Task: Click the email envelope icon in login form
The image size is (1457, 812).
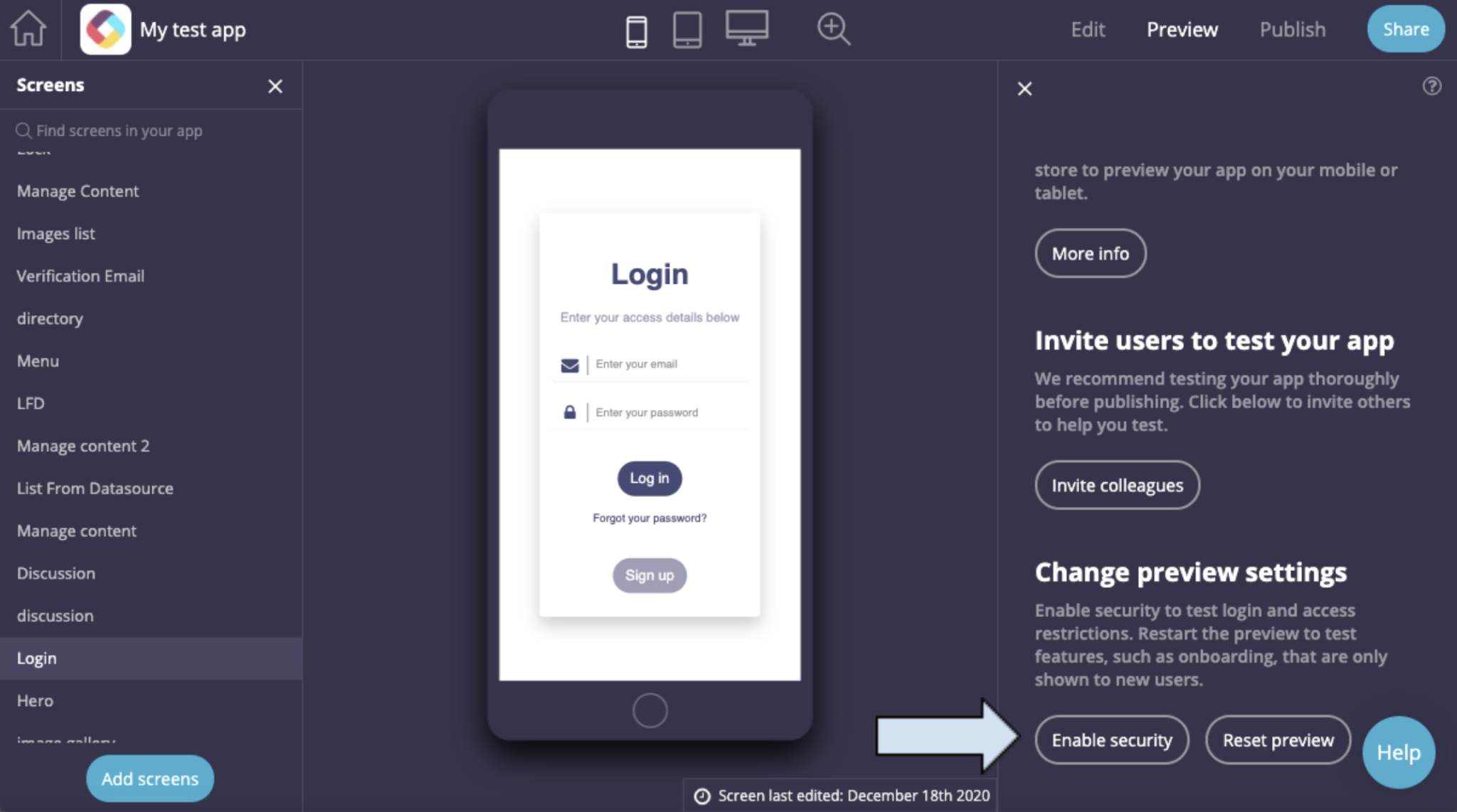Action: click(570, 363)
